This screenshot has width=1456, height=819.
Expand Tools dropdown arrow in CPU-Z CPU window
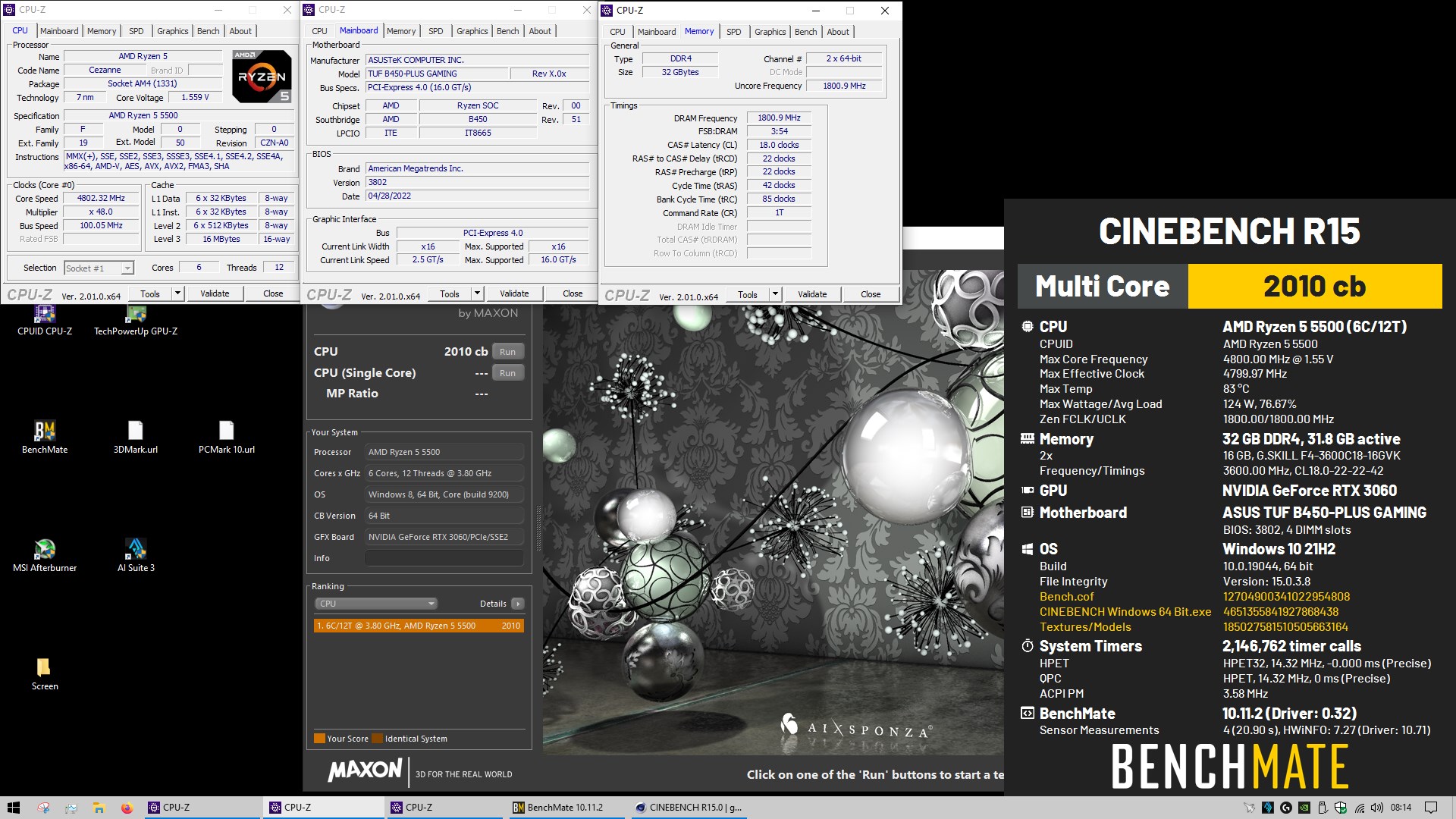tap(177, 293)
